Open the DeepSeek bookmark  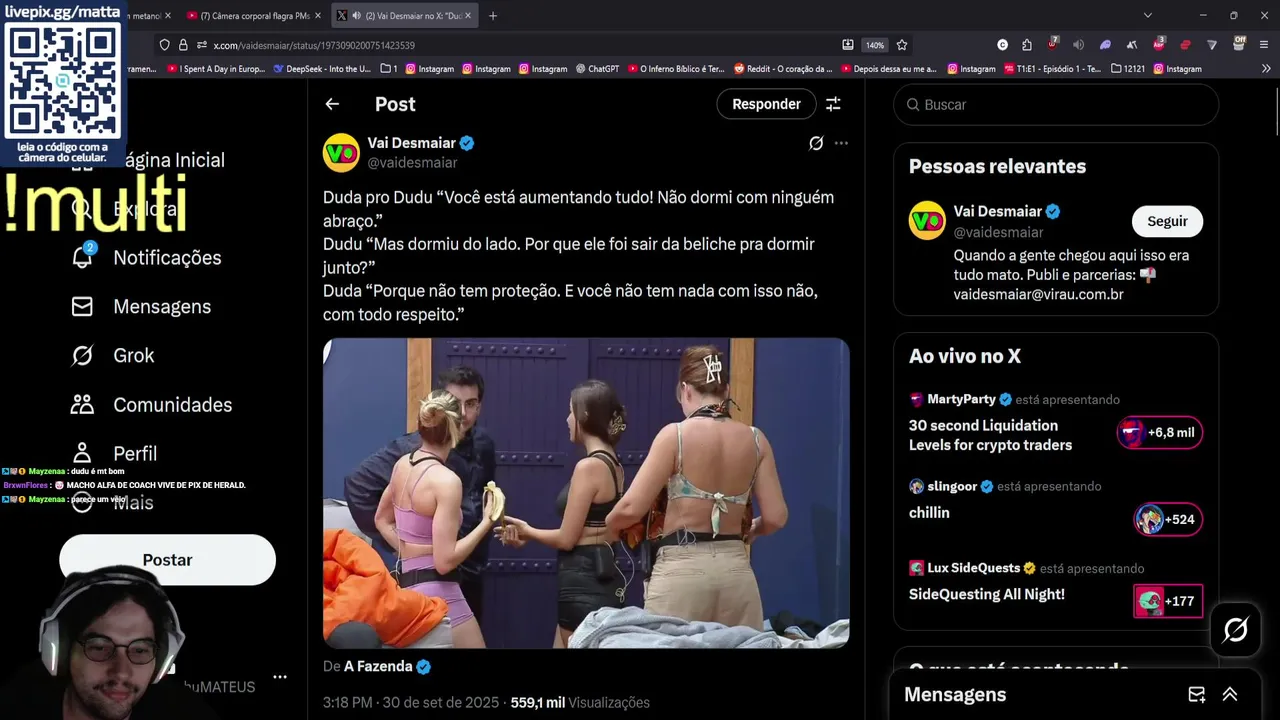pos(321,69)
